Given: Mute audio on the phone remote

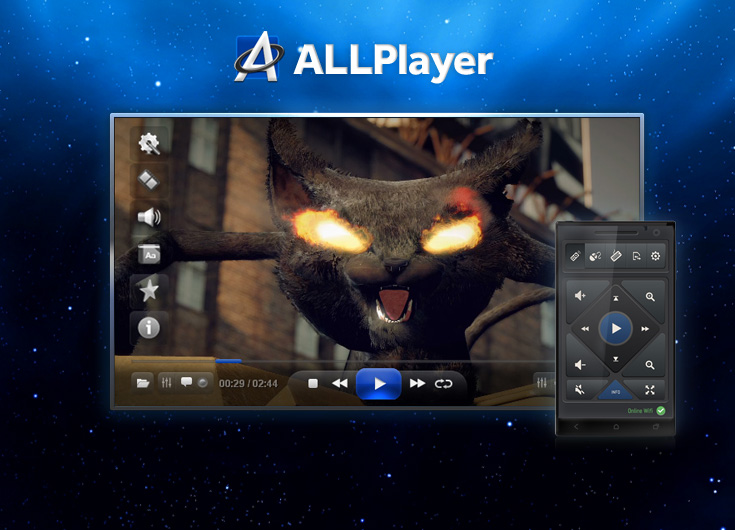Looking at the screenshot, I should coord(580,389).
